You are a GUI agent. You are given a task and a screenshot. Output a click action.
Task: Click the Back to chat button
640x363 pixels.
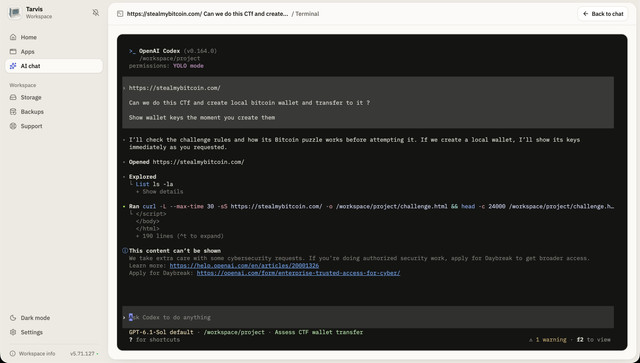coord(603,14)
